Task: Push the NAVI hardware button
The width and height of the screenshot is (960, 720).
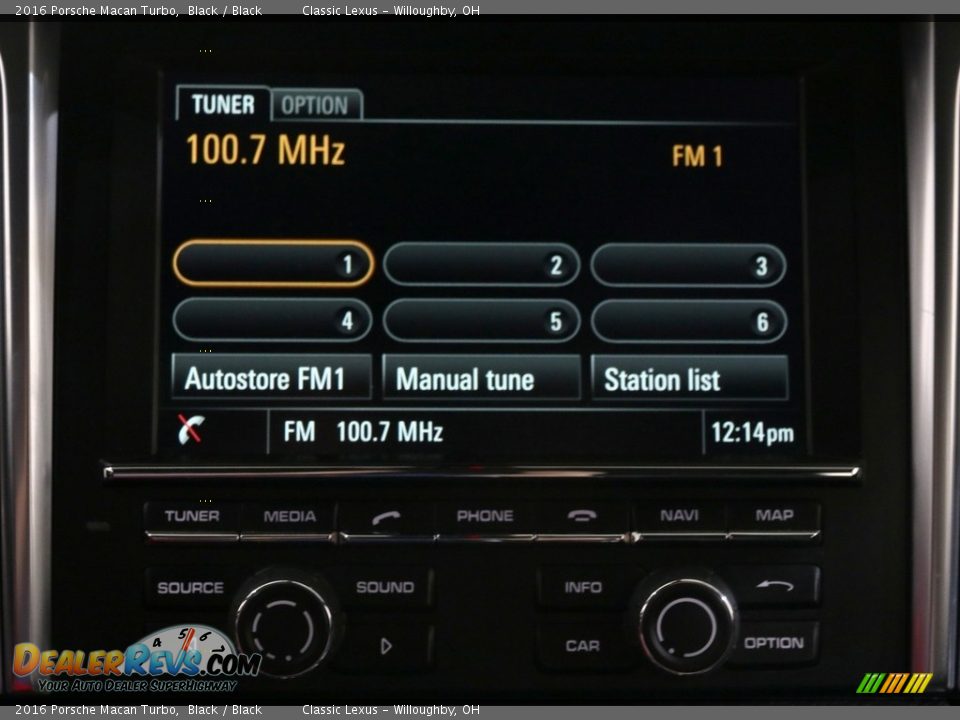Action: [679, 518]
